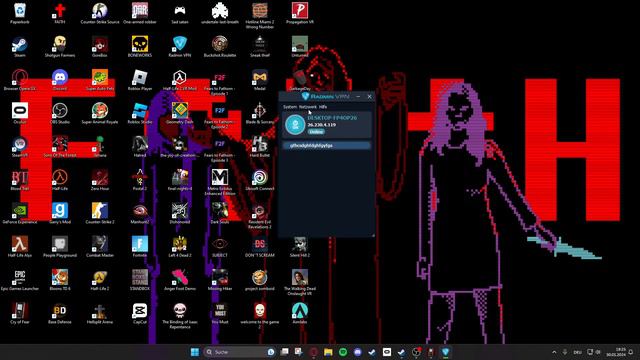Minimize the Radmin VPN window
The image size is (640, 360).
[x=358, y=96]
